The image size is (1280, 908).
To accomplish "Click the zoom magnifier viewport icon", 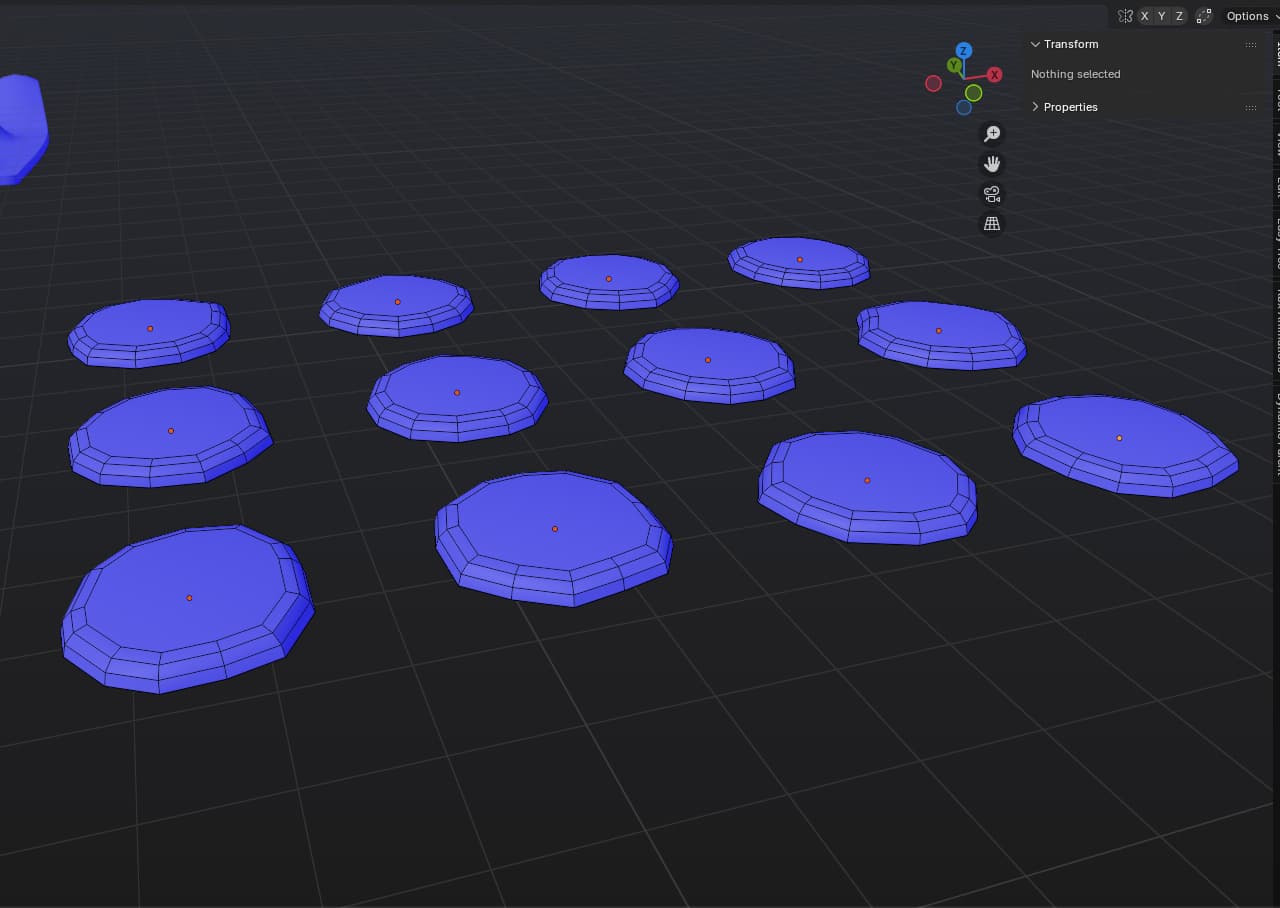I will [x=992, y=134].
